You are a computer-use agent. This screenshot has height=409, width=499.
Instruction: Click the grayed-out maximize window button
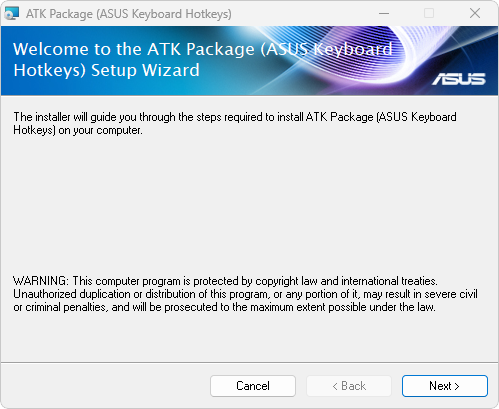[429, 14]
